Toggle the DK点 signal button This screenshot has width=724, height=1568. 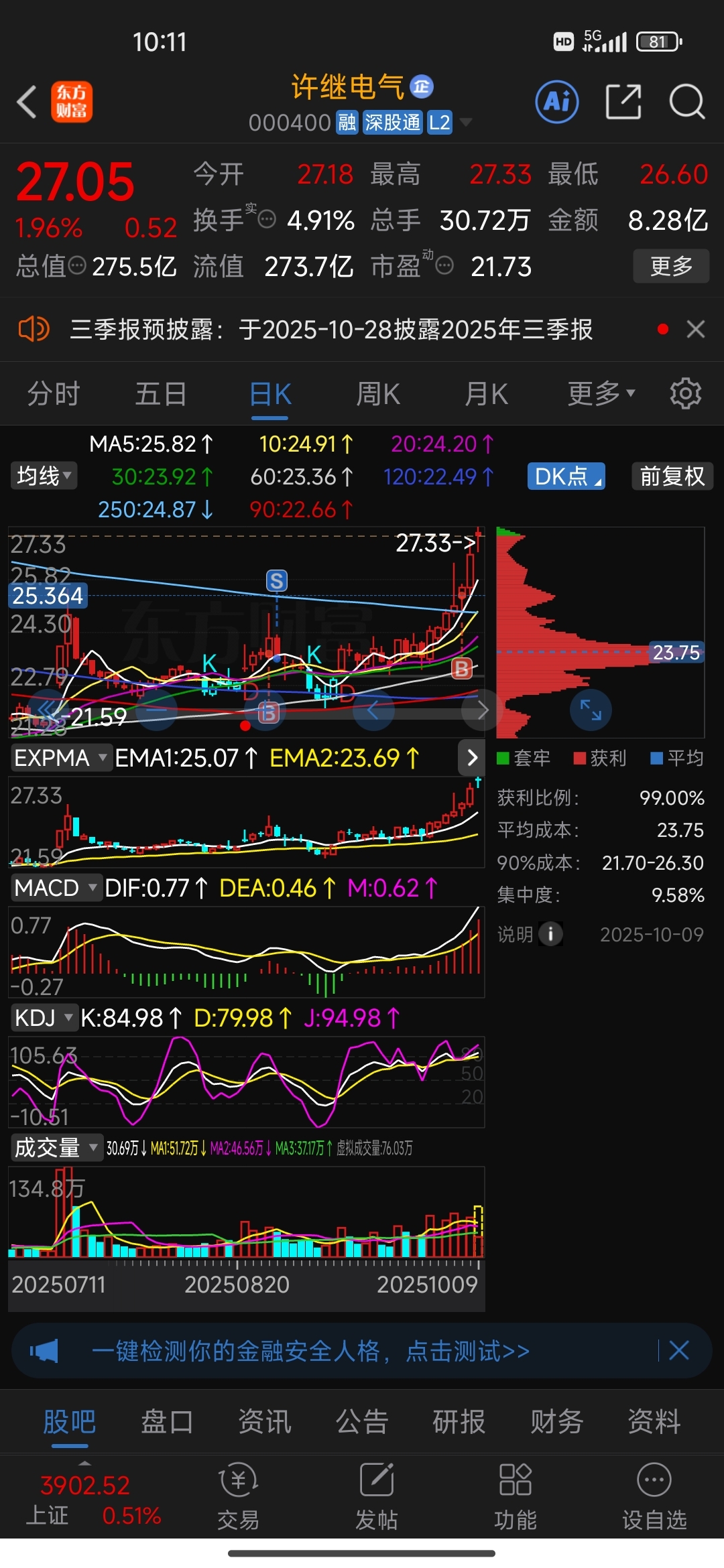(x=566, y=476)
